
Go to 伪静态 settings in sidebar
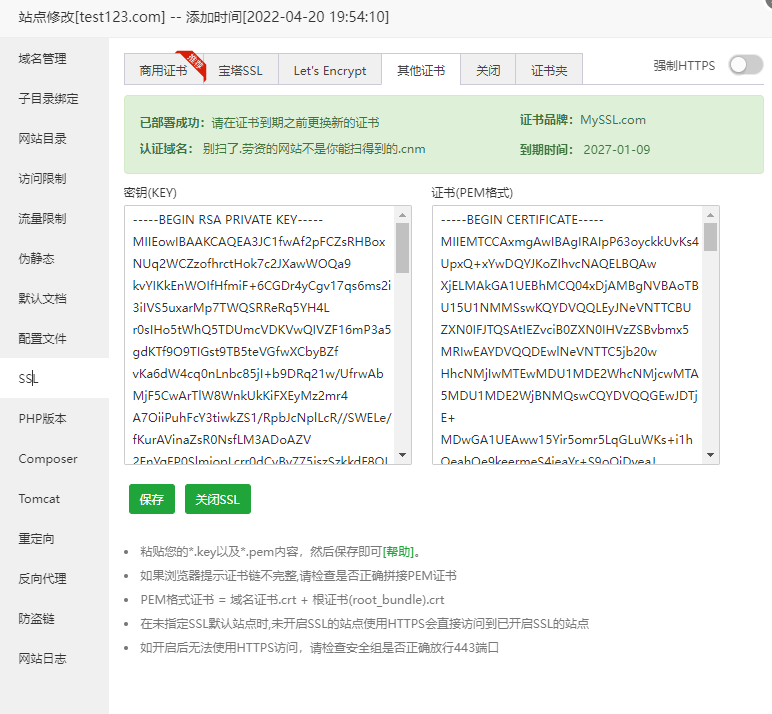pyautogui.click(x=36, y=259)
